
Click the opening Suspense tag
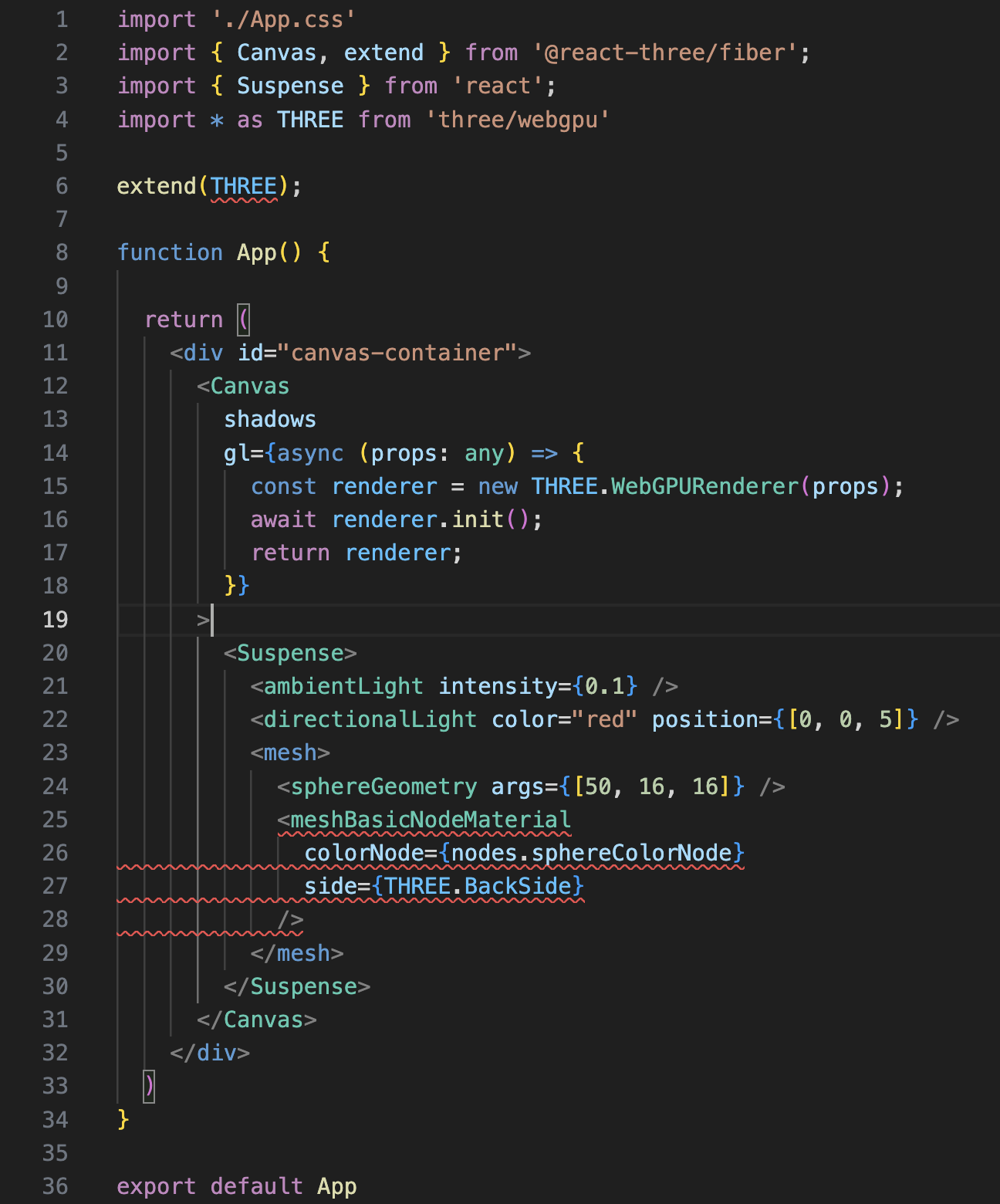[x=290, y=653]
